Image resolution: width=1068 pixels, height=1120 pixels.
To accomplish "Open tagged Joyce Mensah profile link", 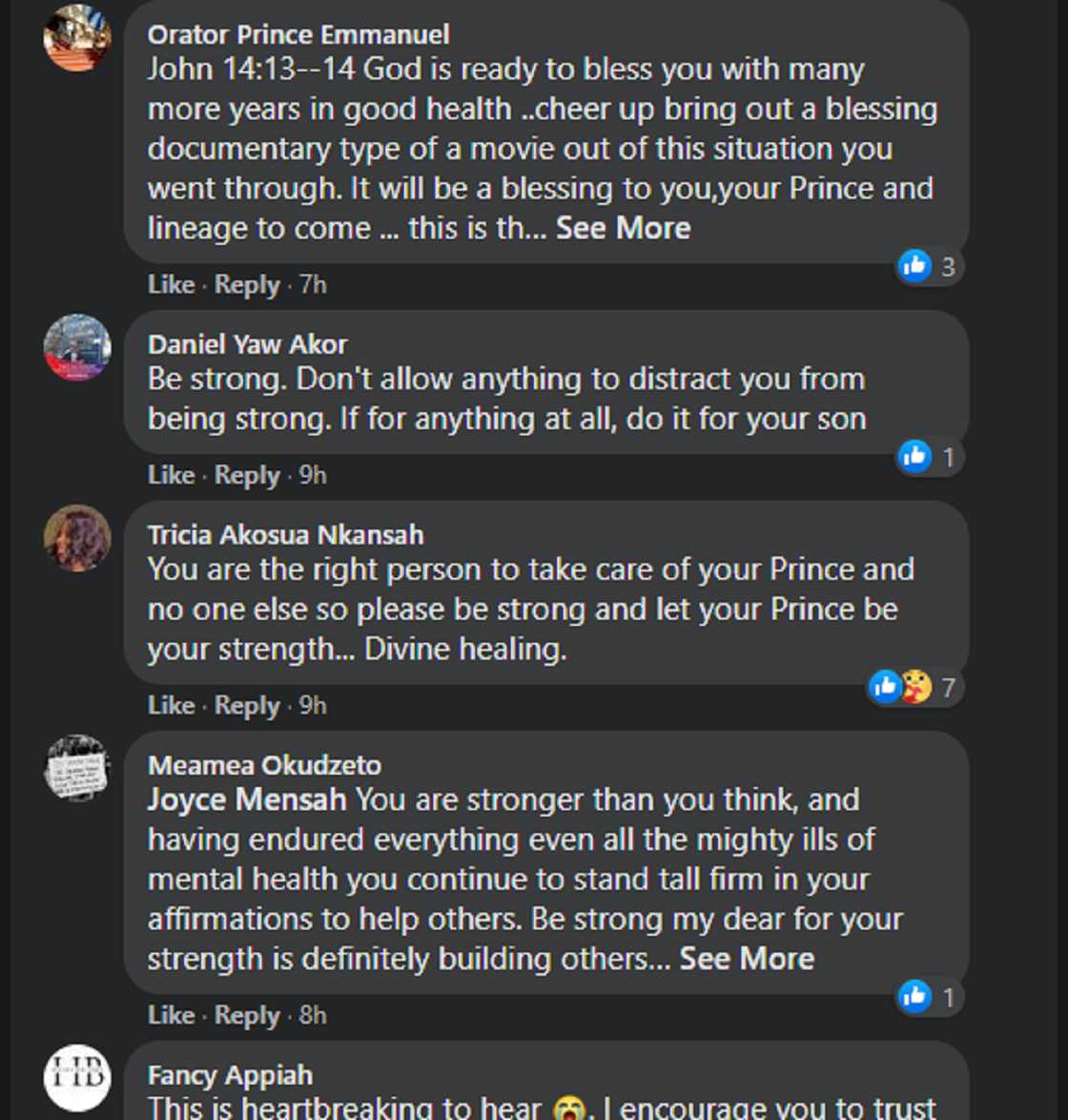I will click(x=246, y=799).
